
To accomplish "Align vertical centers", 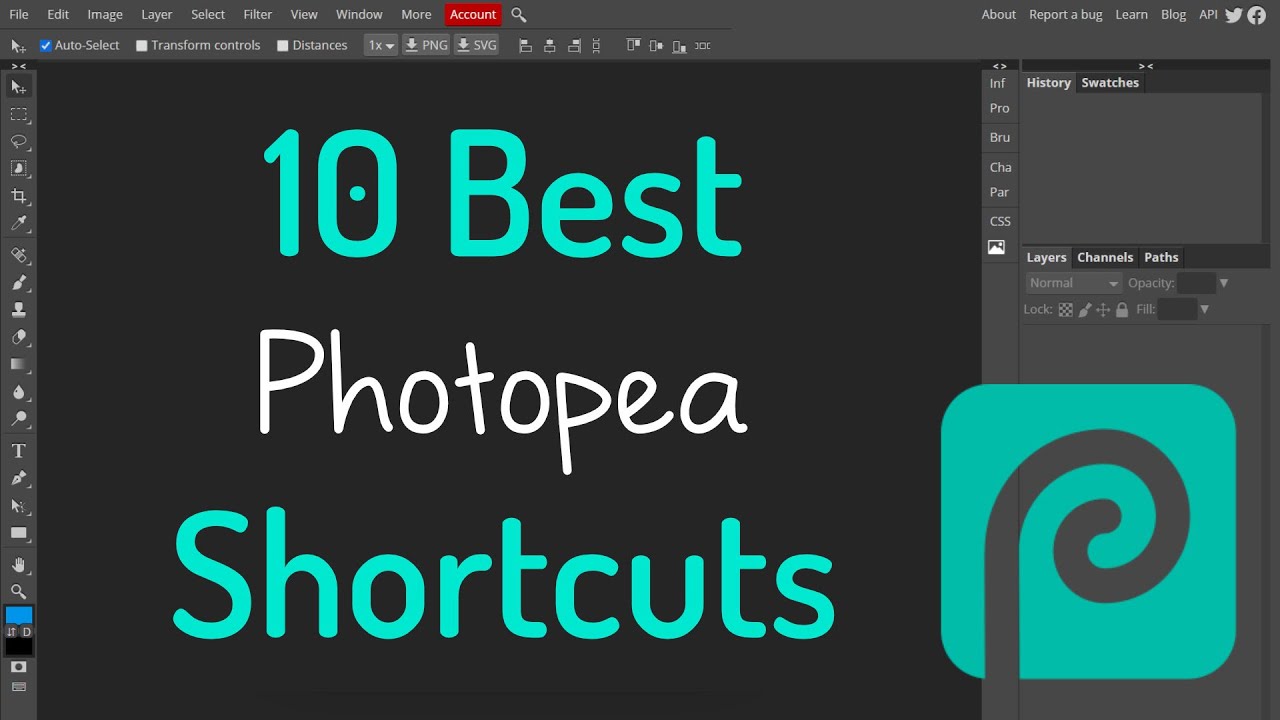I will pyautogui.click(x=656, y=45).
